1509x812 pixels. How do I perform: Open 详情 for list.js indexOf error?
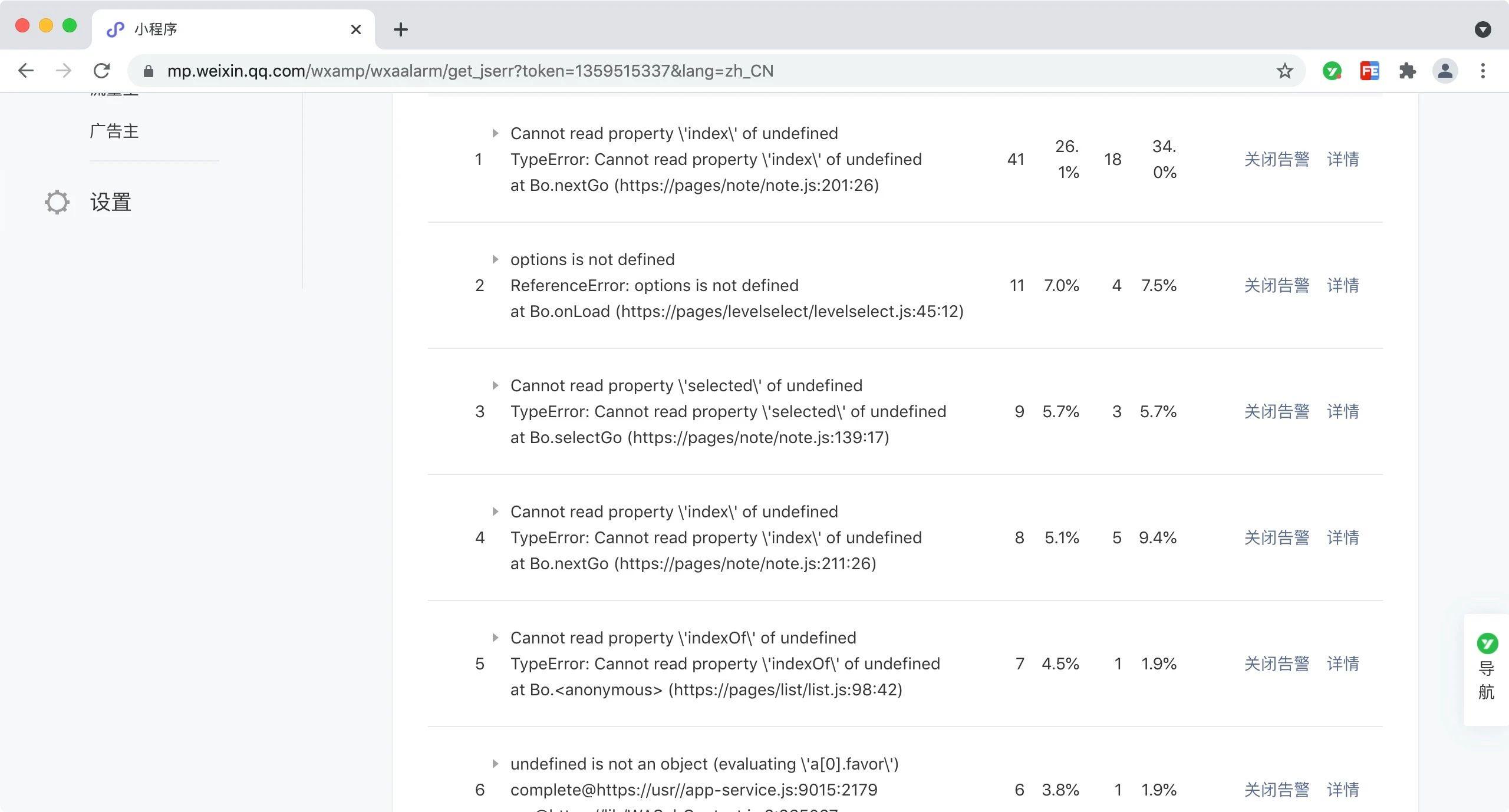(1342, 664)
